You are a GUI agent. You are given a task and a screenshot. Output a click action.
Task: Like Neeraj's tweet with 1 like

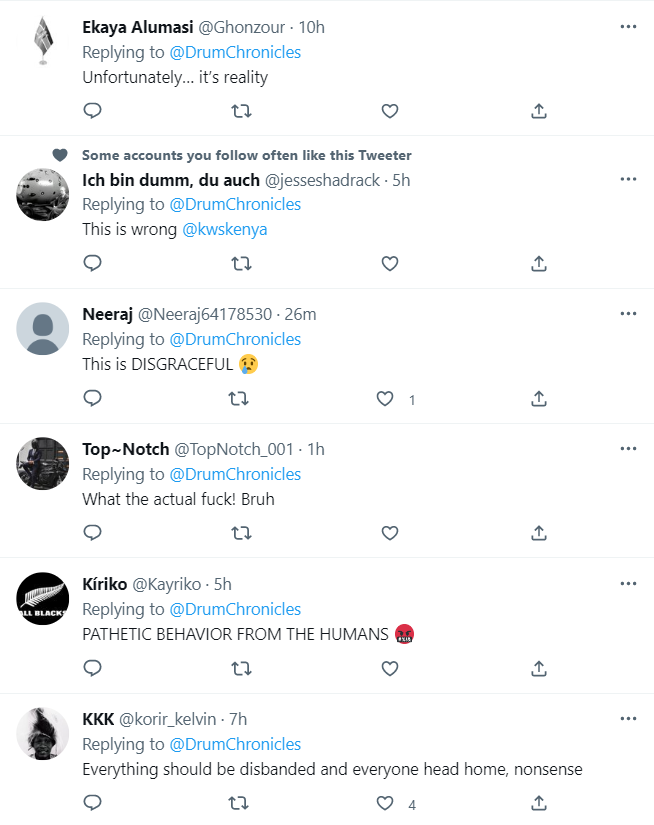386,399
